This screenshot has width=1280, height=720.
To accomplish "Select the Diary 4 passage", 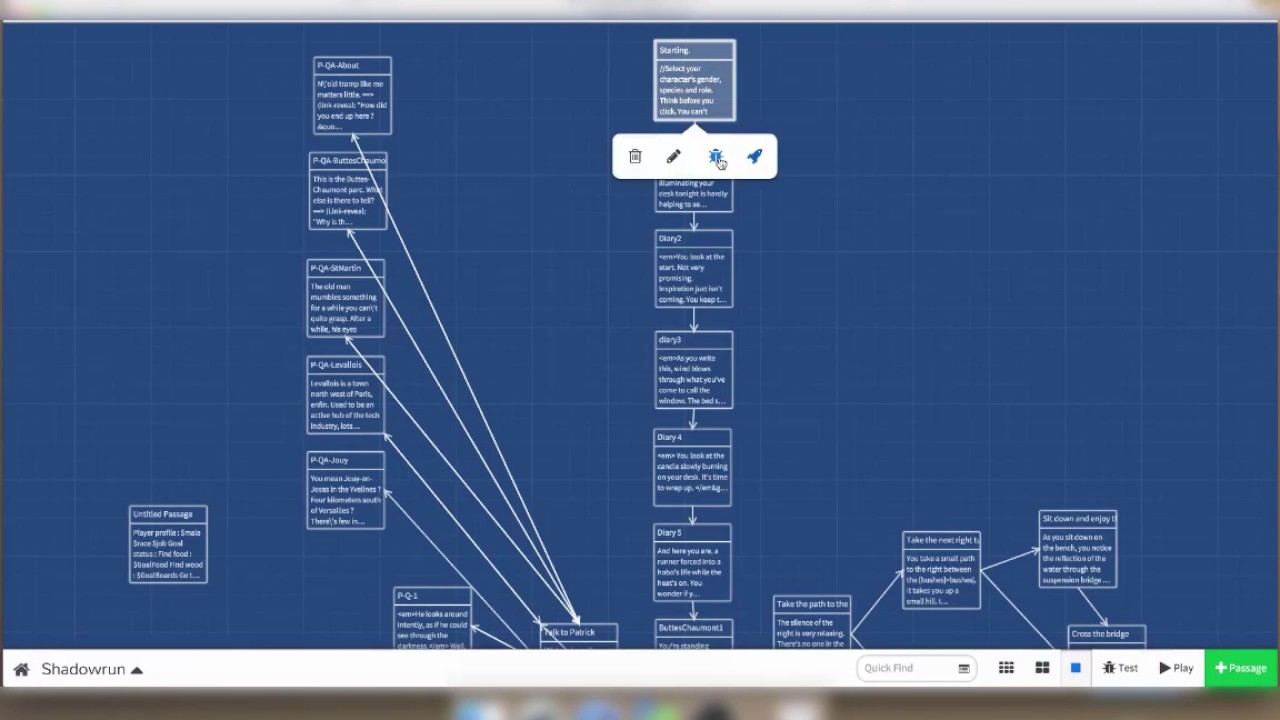I will click(x=692, y=468).
